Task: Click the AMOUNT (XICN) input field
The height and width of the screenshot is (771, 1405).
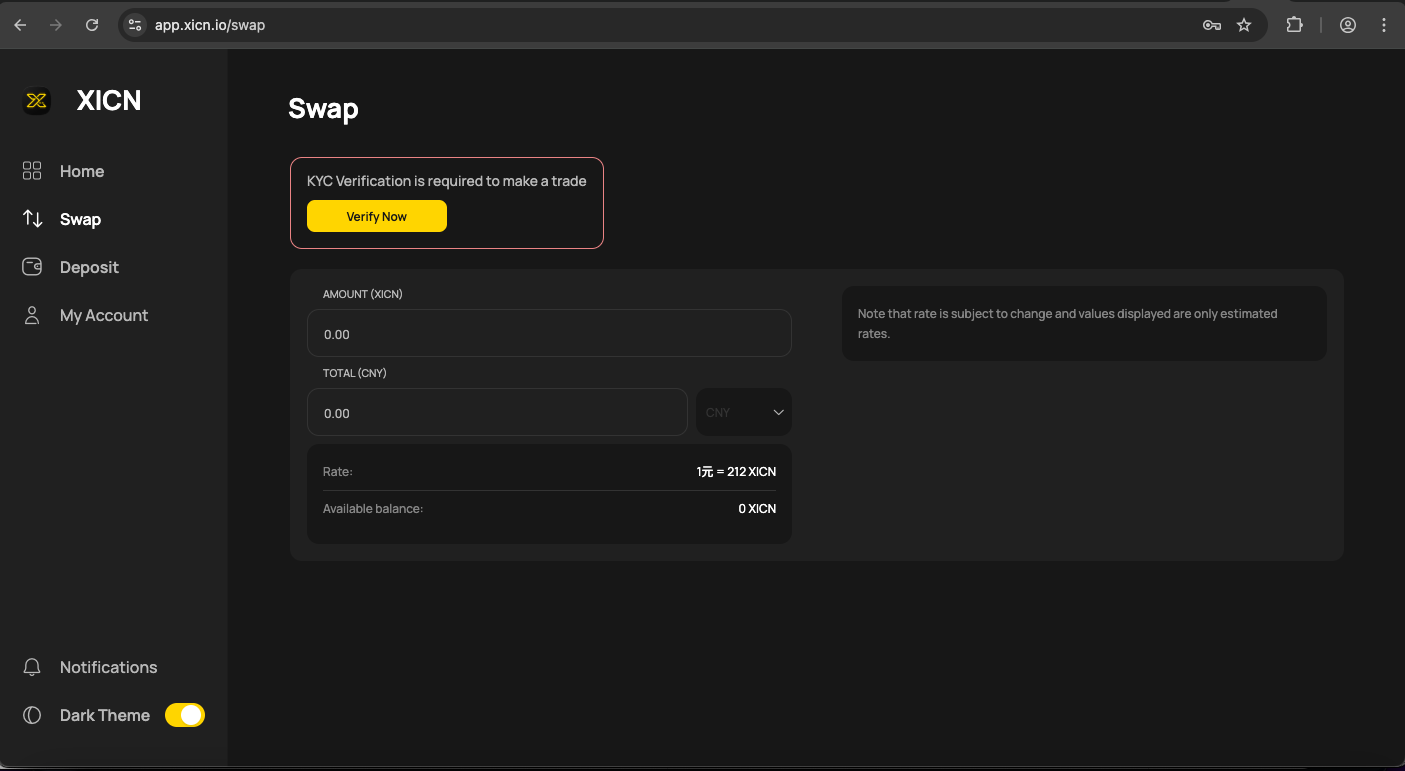Action: tap(549, 334)
